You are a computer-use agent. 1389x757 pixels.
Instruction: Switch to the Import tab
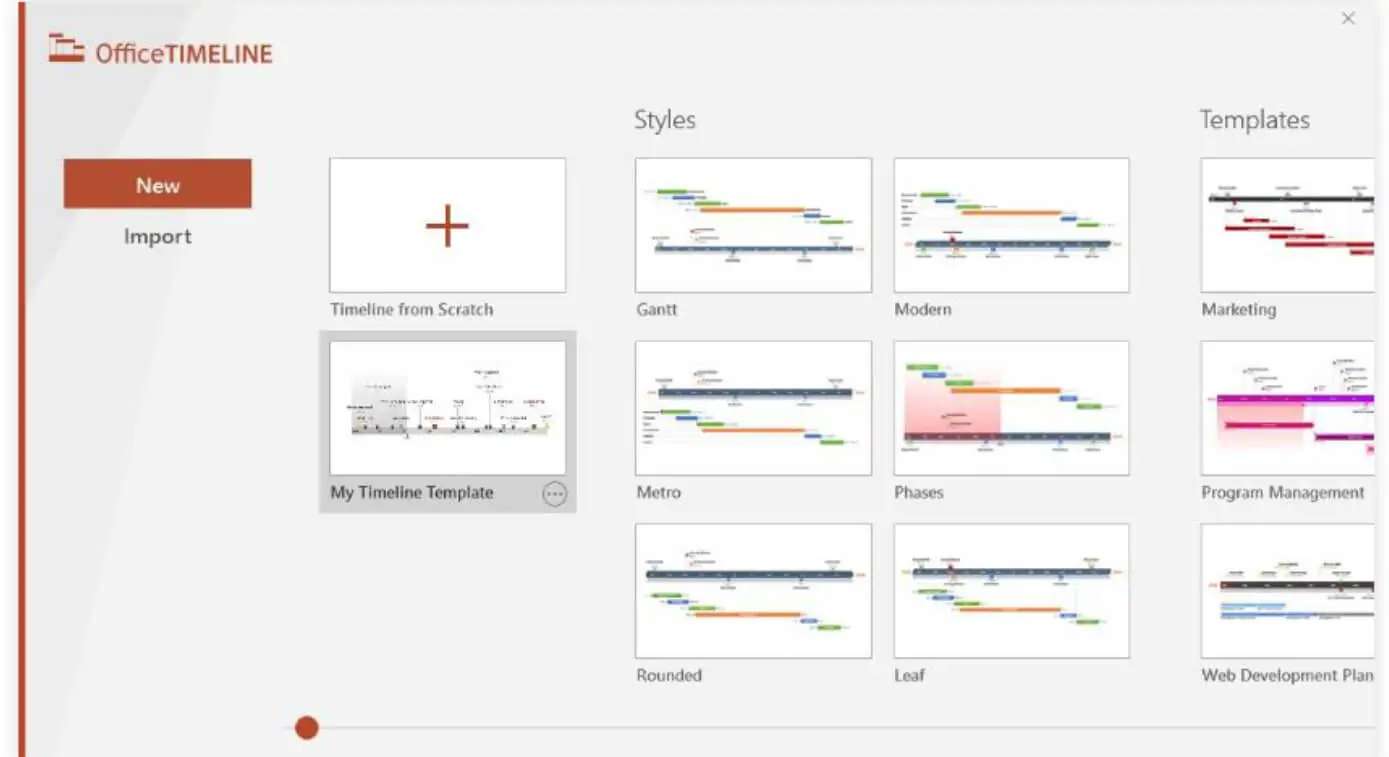coord(158,237)
